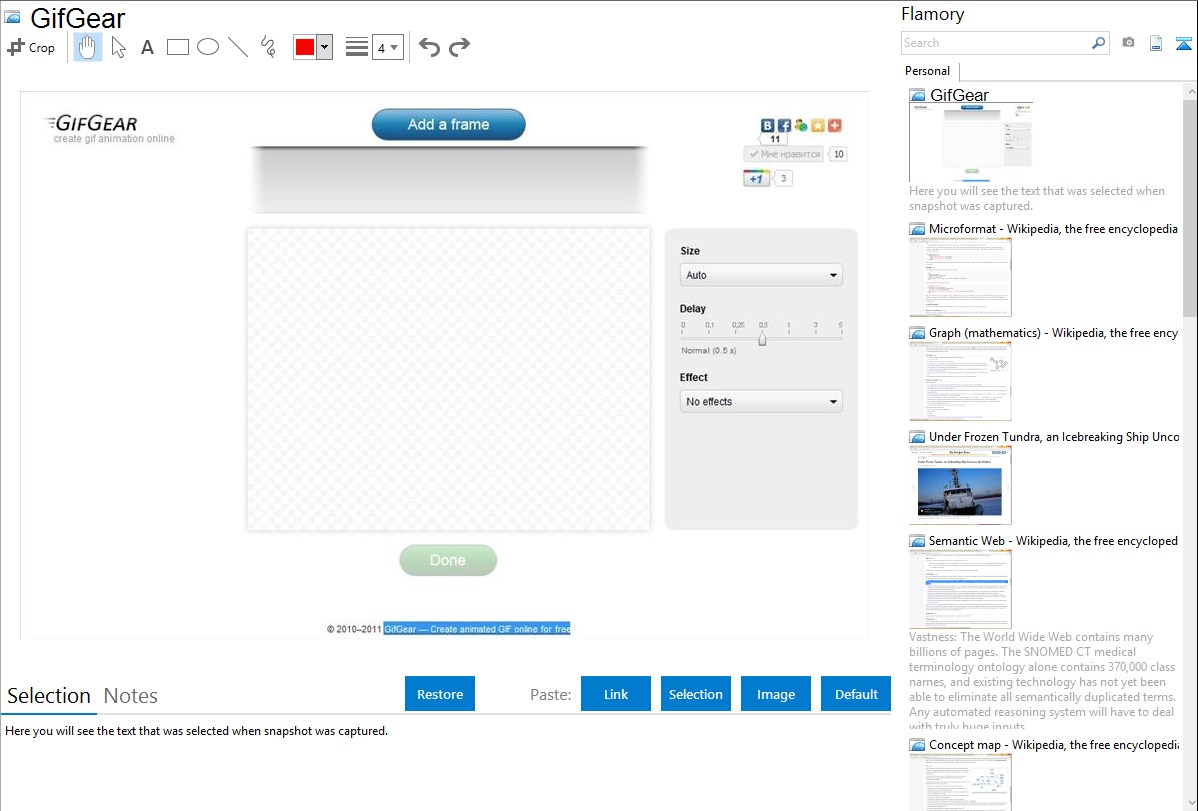
Task: Open the Size dropdown set to Auto
Action: [x=761, y=275]
